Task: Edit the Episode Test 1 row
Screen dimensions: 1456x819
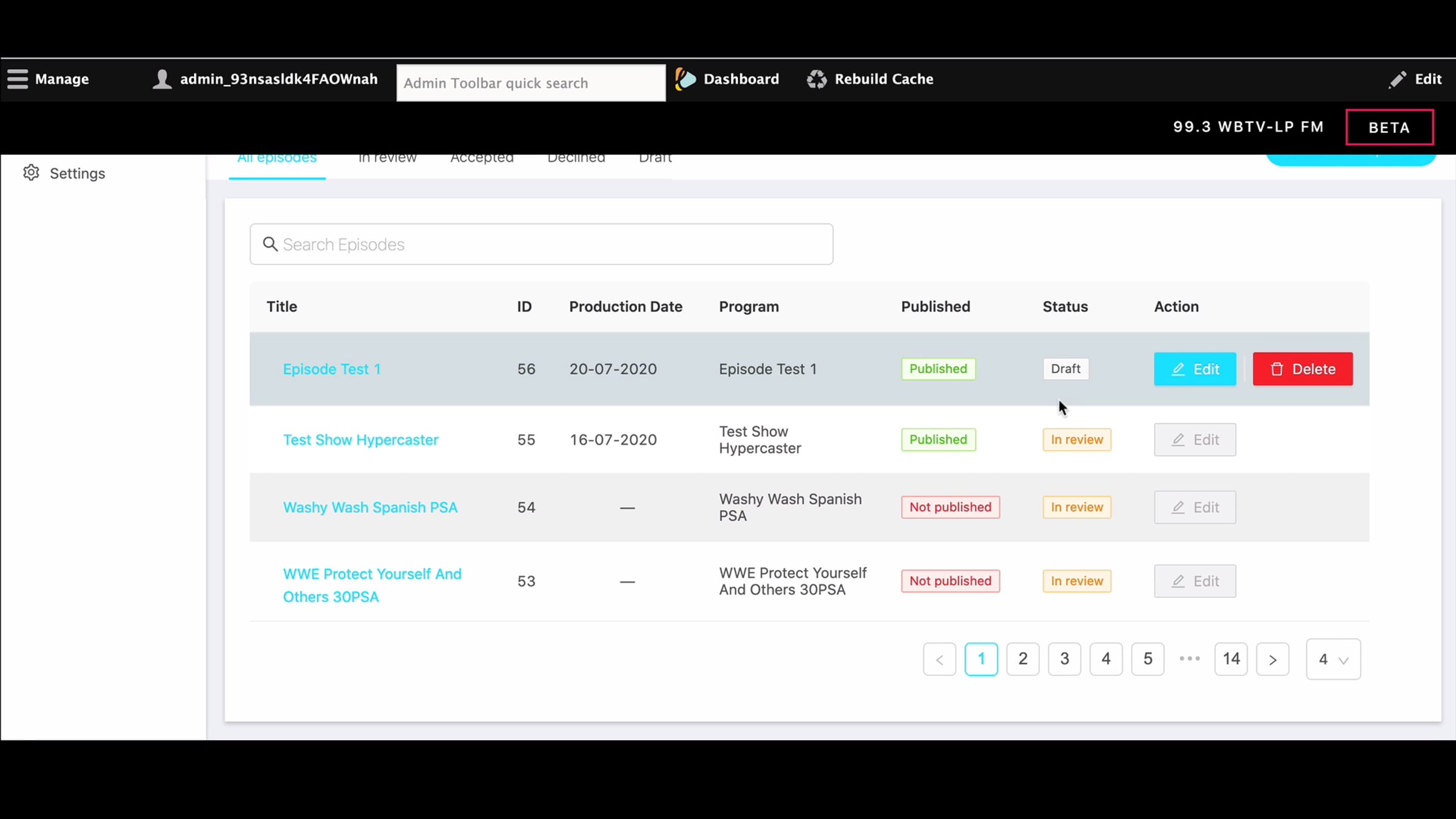Action: (1194, 369)
